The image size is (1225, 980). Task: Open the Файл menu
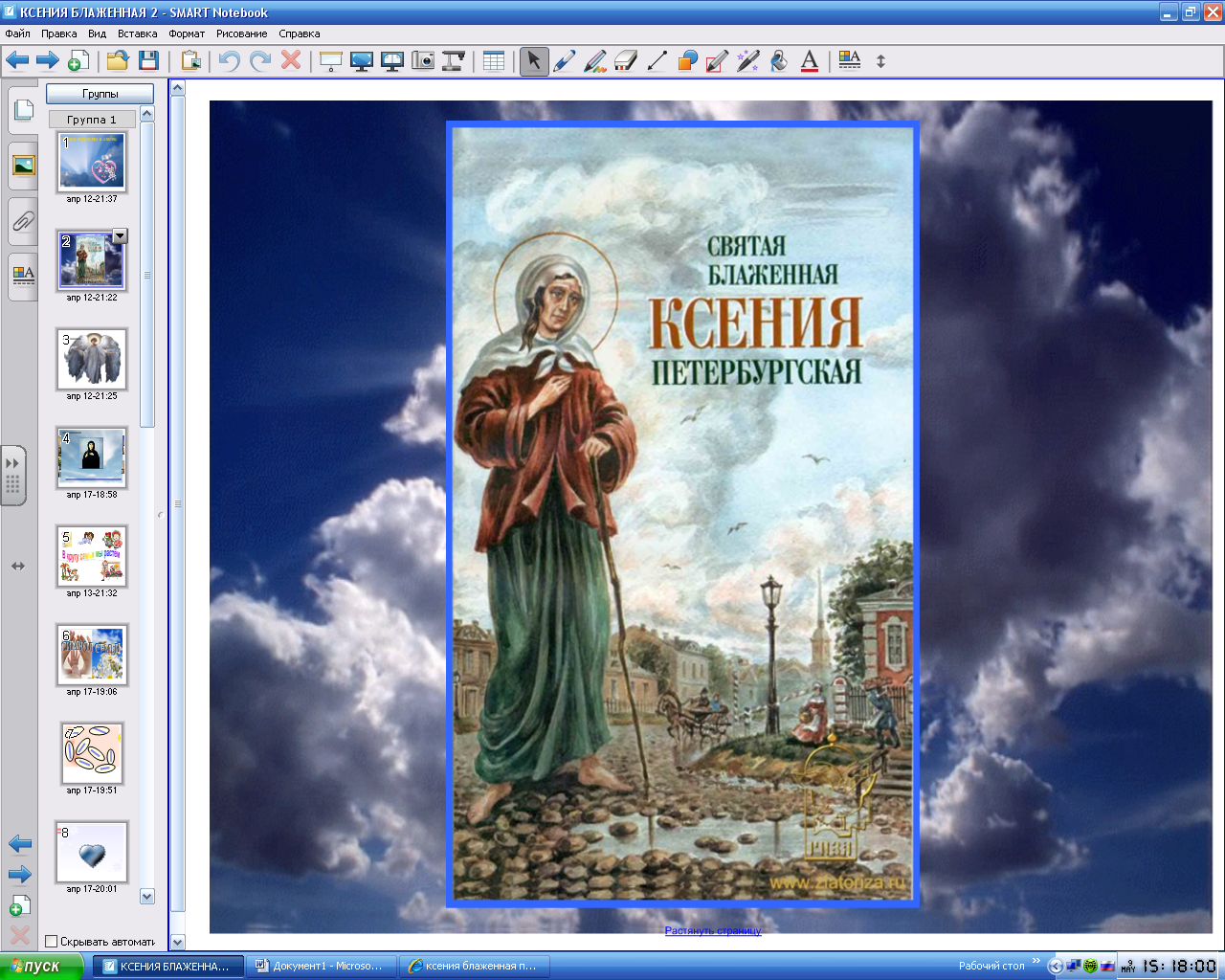(18, 33)
